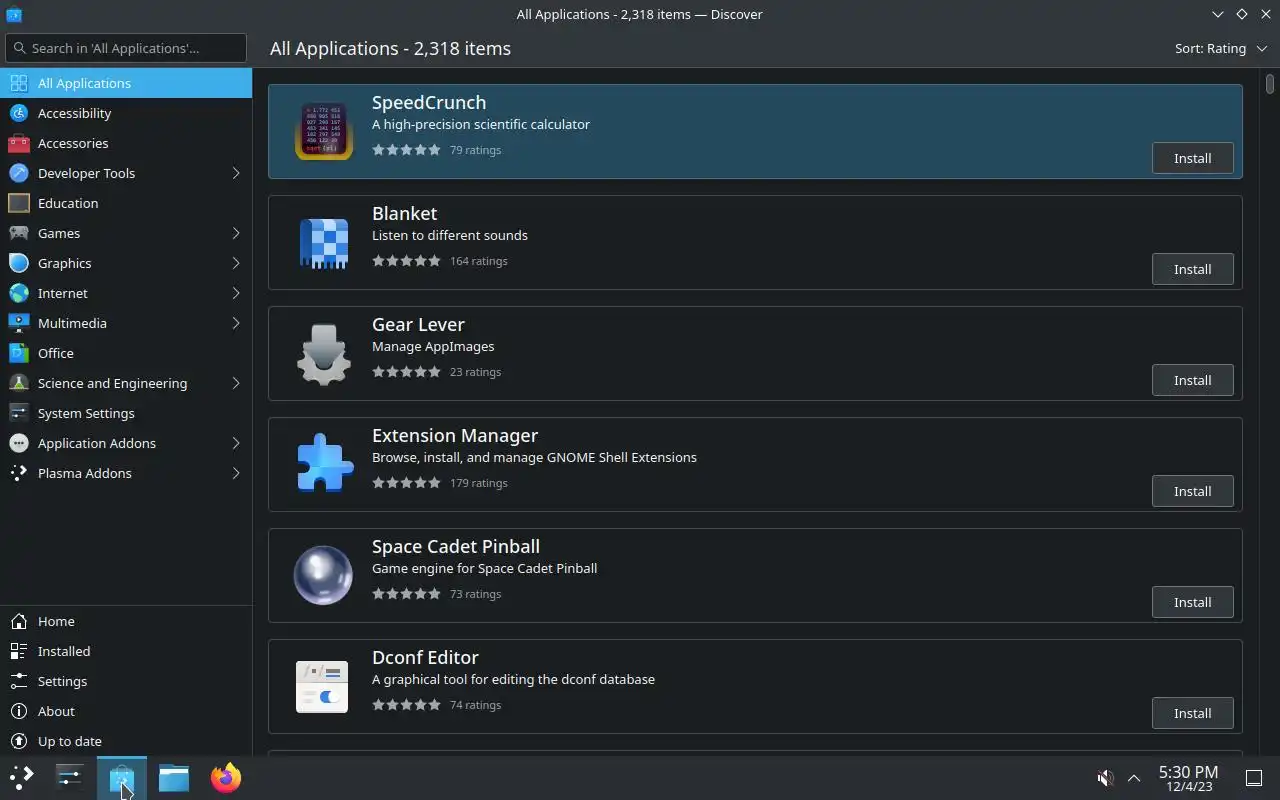Click the Settings sliders icon in sidebar
This screenshot has height=800, width=1280.
coord(18,681)
